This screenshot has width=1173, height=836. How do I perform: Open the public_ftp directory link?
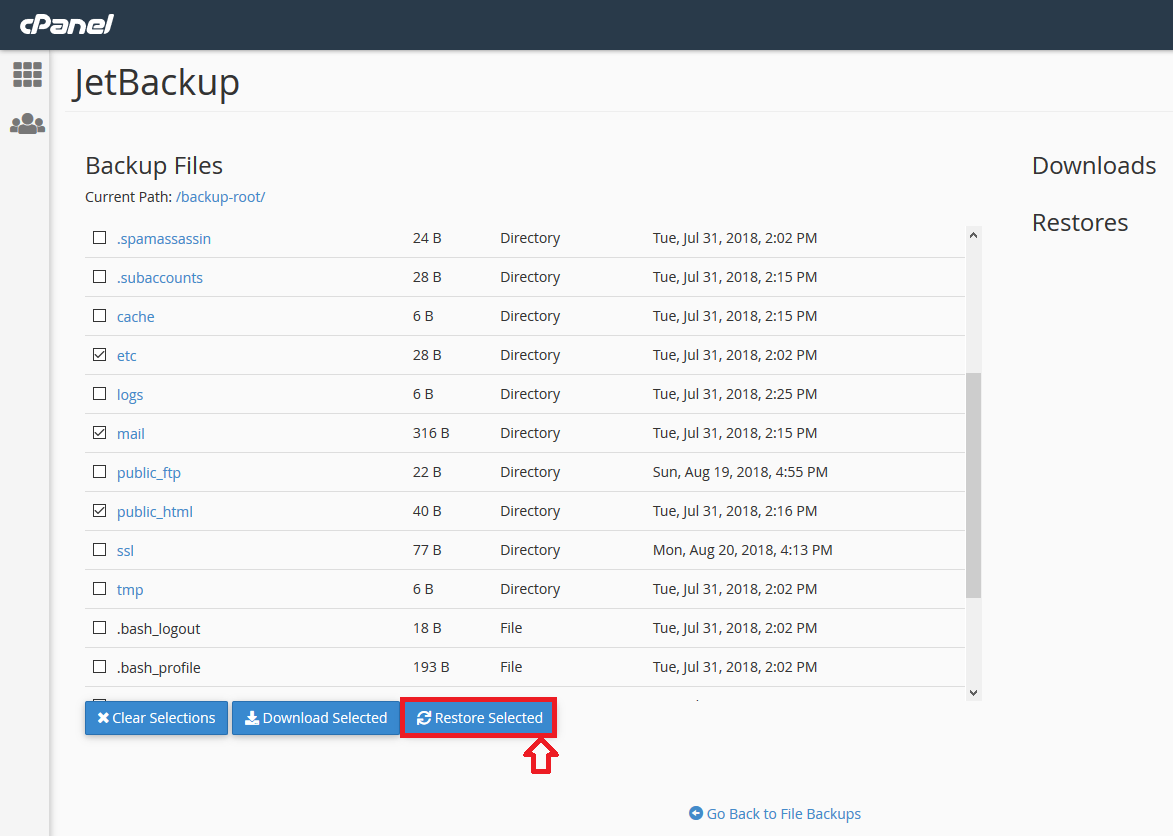(149, 473)
